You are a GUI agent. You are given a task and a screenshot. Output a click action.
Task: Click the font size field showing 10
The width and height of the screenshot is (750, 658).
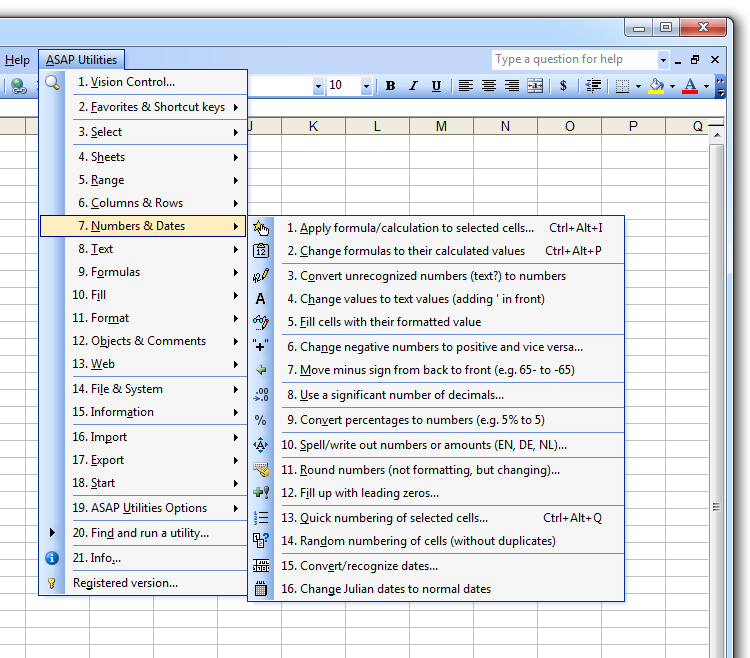(x=343, y=86)
